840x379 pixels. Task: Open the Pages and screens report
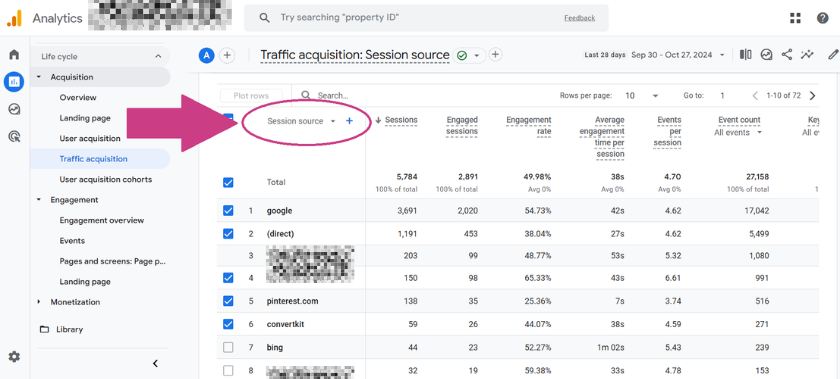pyautogui.click(x=112, y=261)
